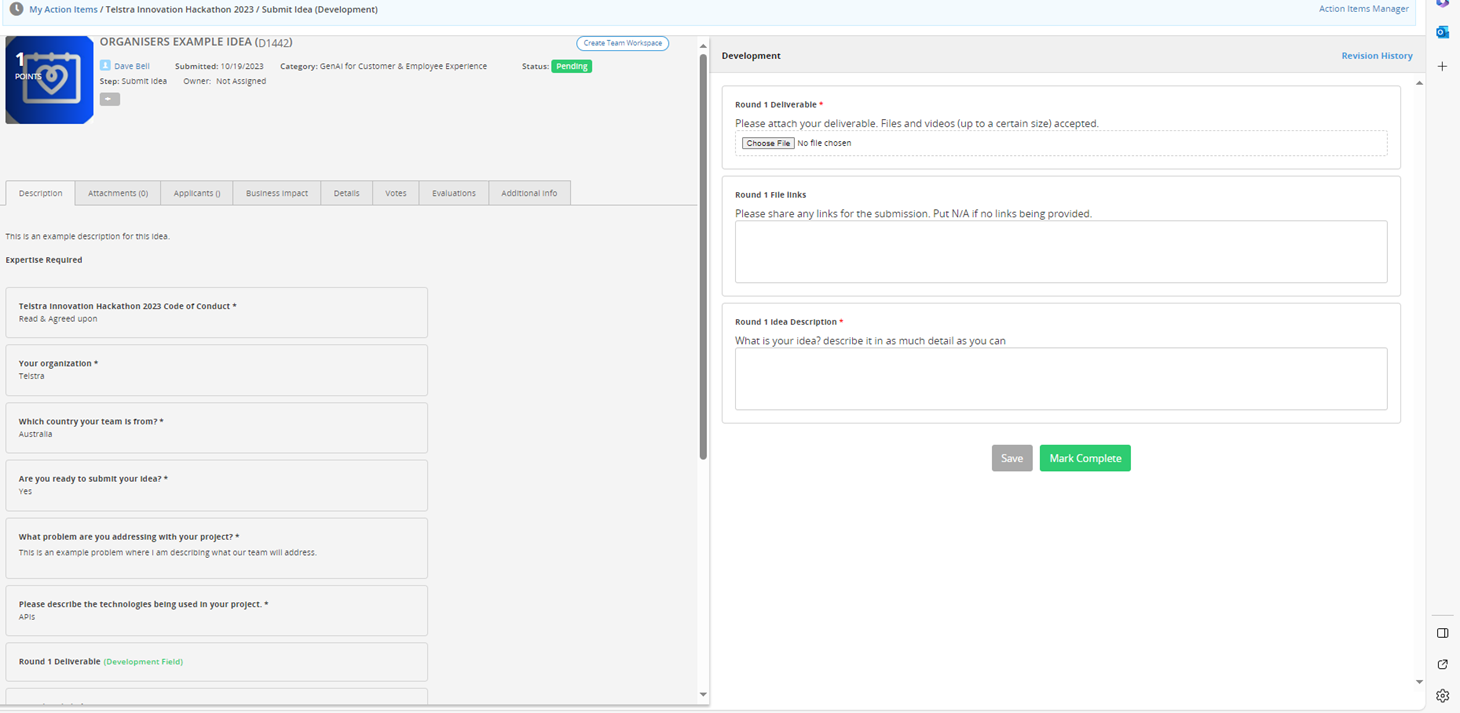Click the Round 1 Deliverable required label in Development

(x=779, y=104)
